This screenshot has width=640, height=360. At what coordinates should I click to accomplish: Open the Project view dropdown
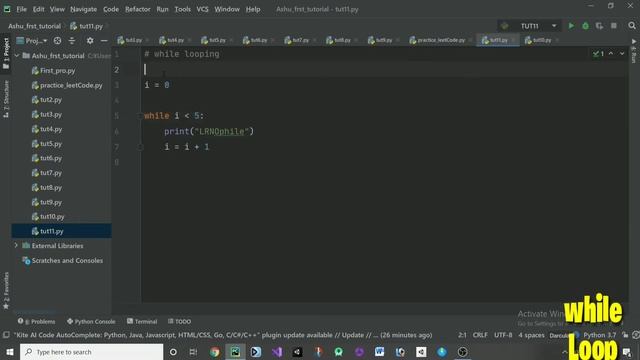(x=32, y=40)
